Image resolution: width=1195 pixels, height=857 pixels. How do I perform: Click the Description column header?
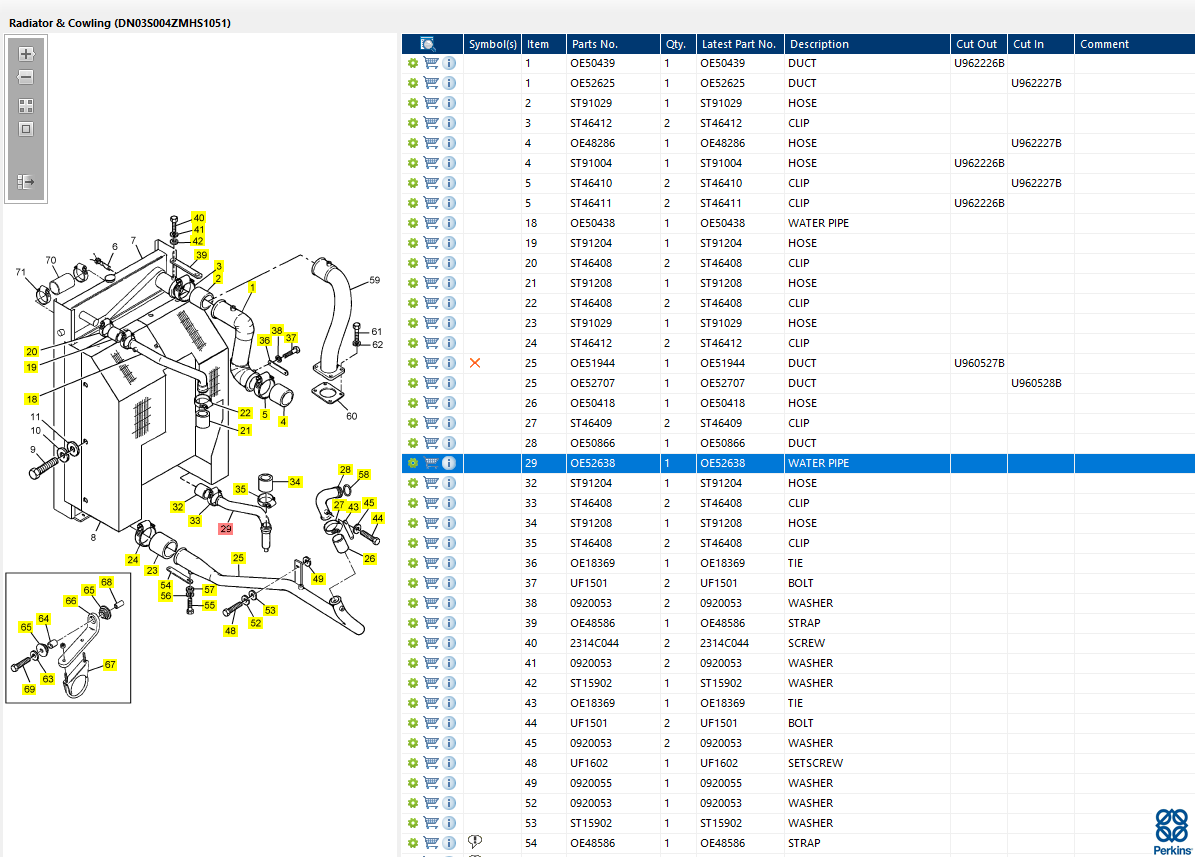[x=867, y=44]
